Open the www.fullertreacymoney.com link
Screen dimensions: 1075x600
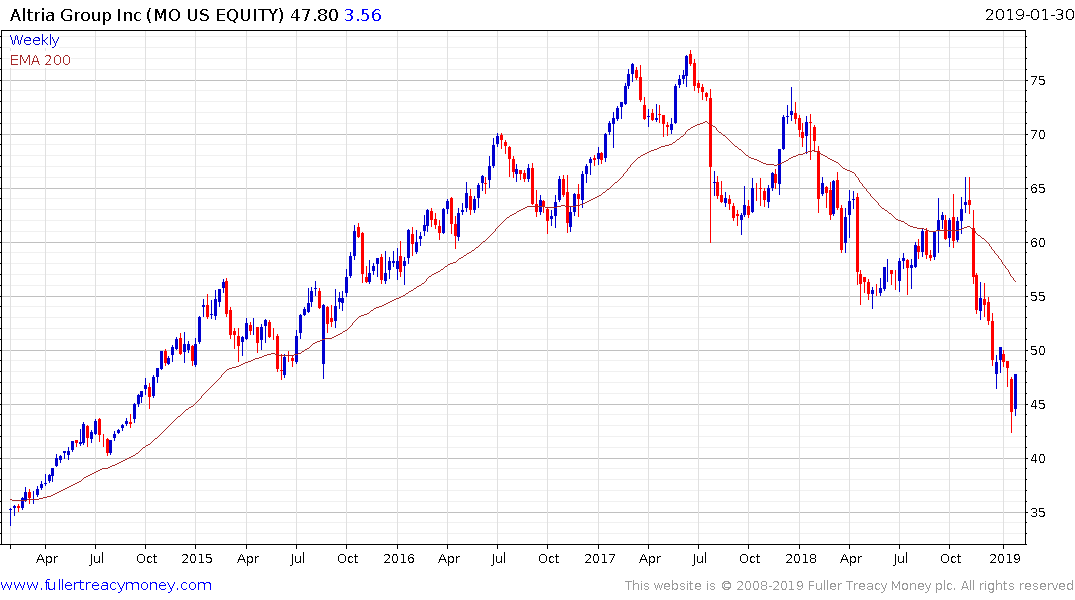pos(106,585)
